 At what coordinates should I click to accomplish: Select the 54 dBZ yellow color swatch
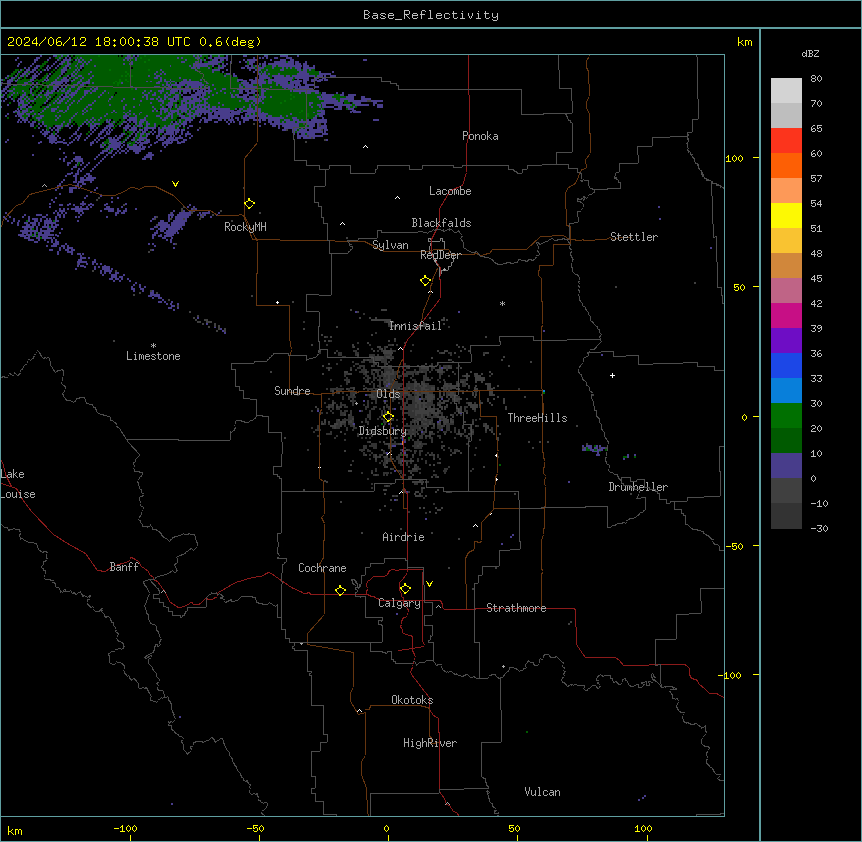coord(786,215)
